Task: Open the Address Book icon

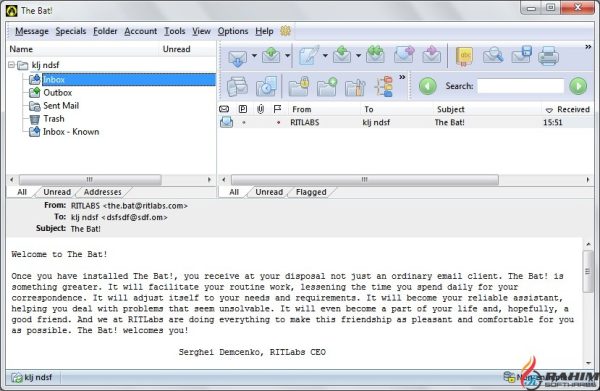Action: [464, 57]
